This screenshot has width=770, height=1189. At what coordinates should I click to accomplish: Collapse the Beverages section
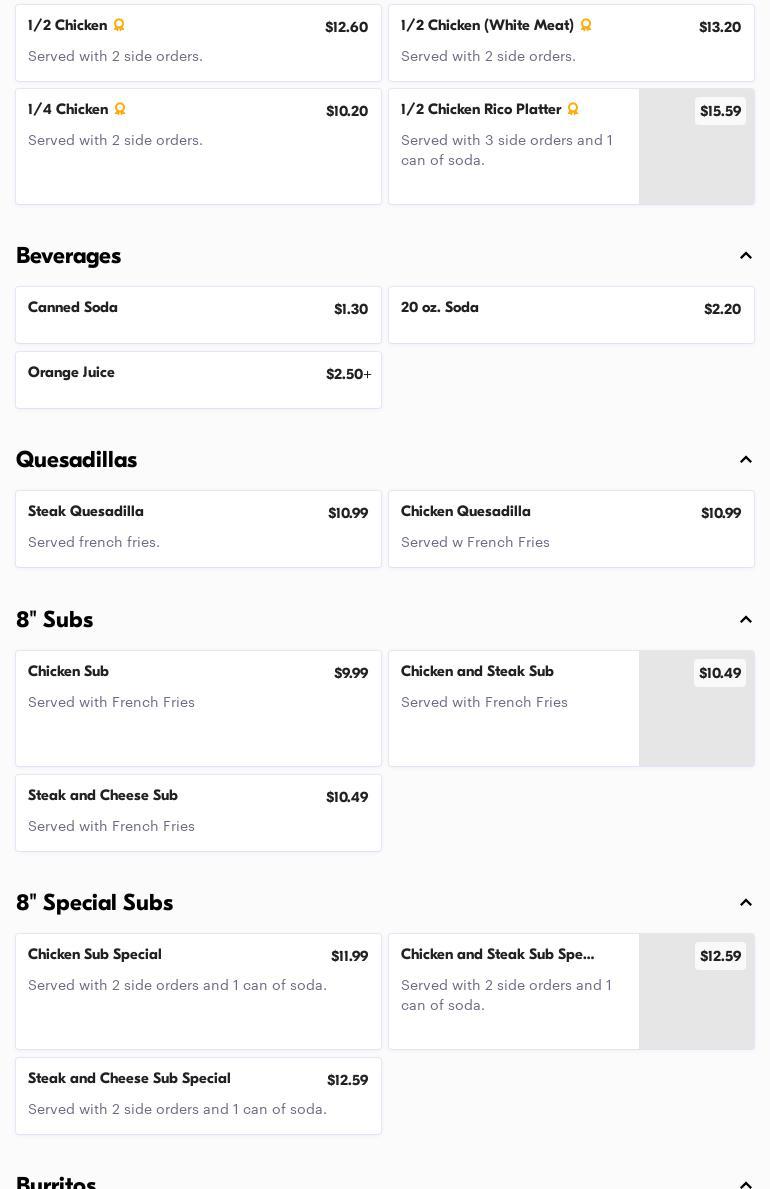746,256
